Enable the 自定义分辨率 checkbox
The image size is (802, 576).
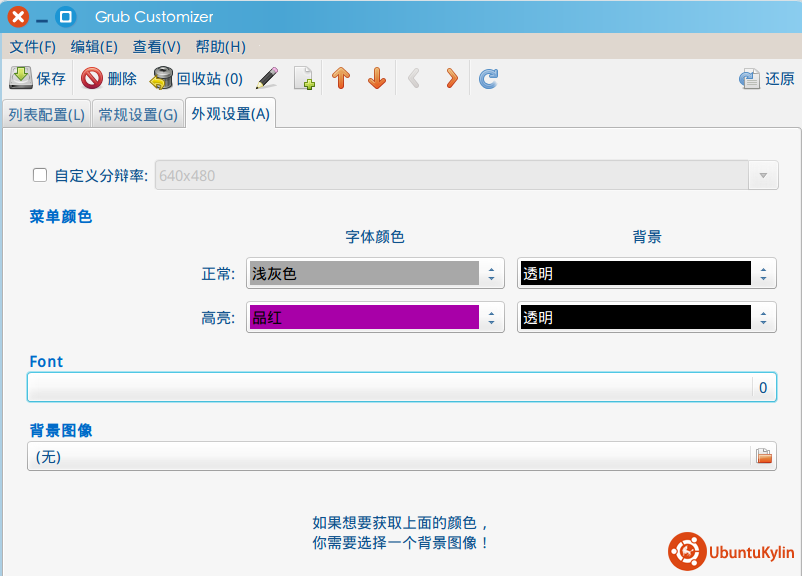click(40, 175)
